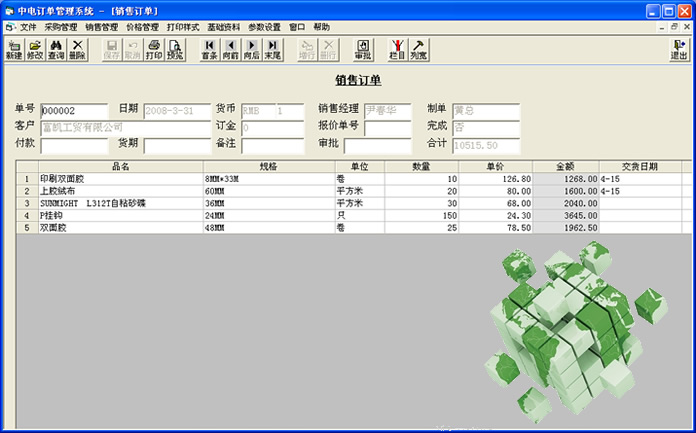Click the 保存 (Save) toolbar icon
Screen dimensions: 696x433
[x=112, y=49]
